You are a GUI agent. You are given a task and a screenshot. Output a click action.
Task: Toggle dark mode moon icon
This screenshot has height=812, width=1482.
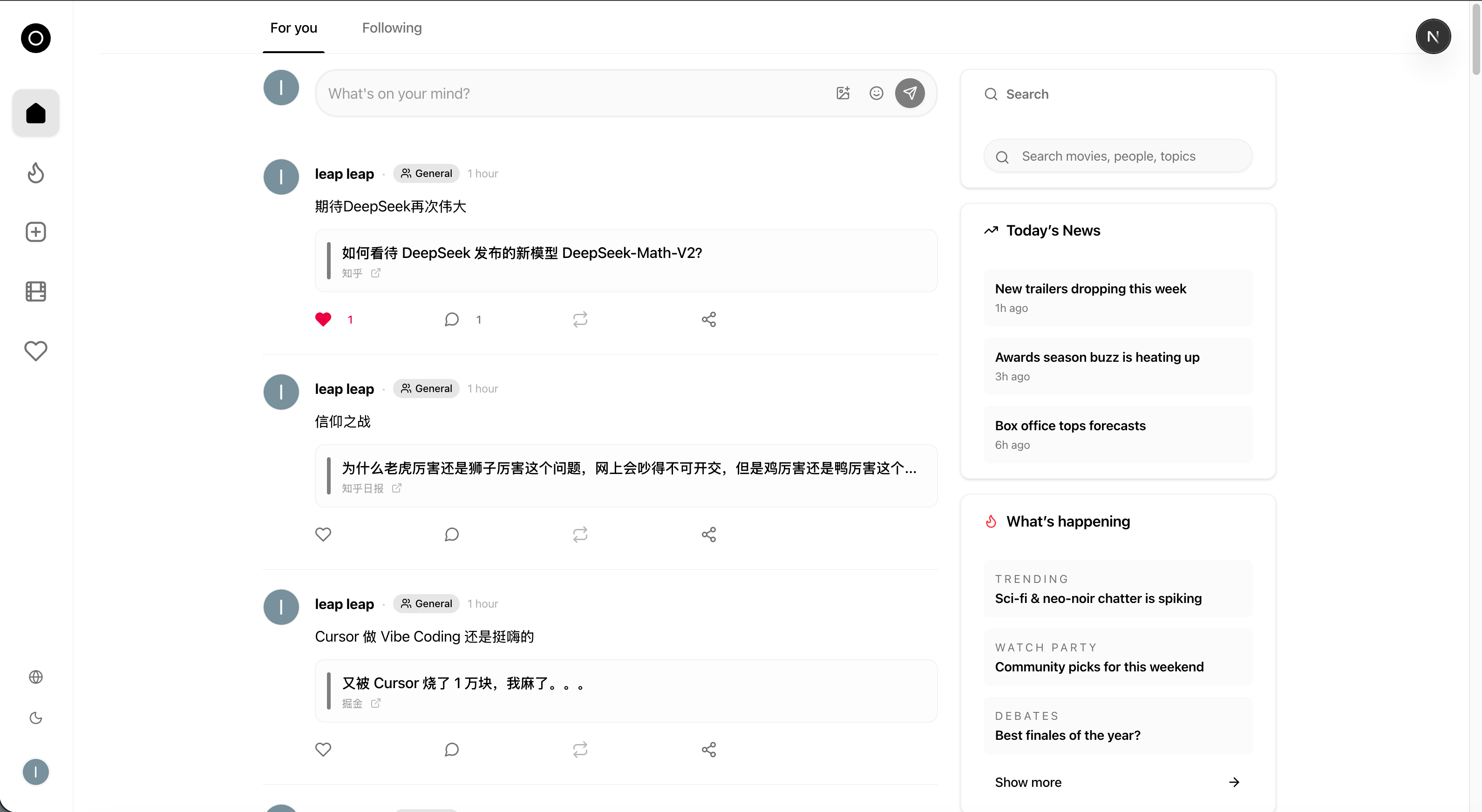point(36,717)
